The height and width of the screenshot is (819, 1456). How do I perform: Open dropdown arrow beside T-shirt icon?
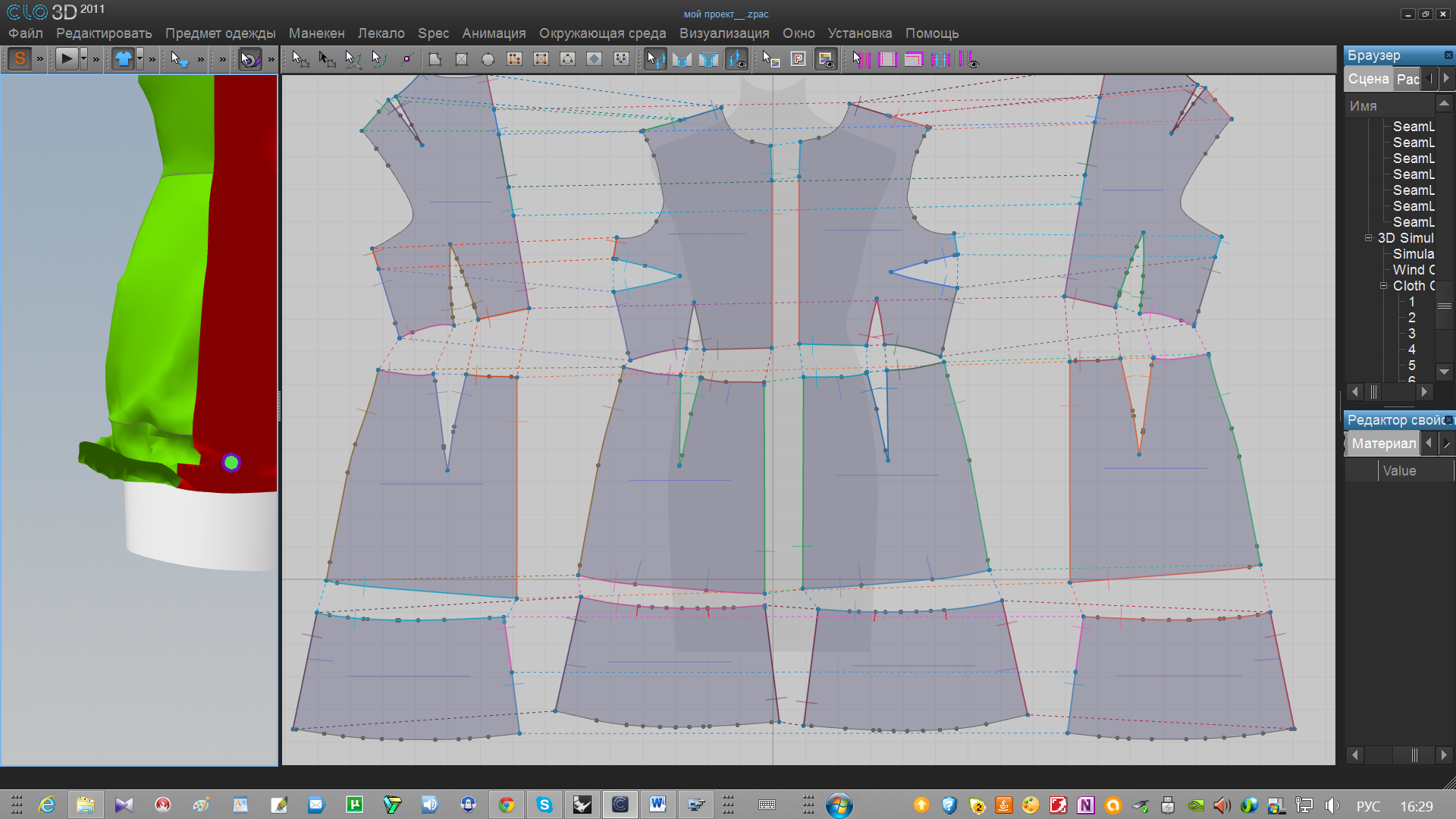point(140,58)
